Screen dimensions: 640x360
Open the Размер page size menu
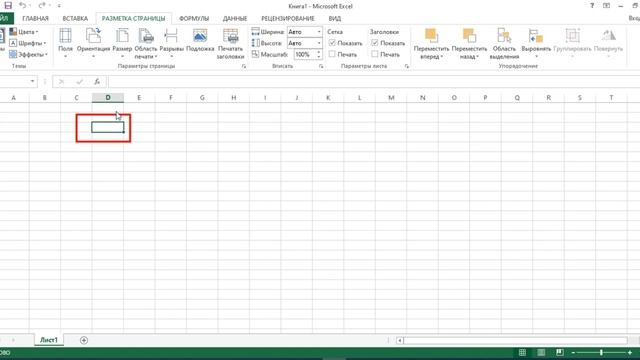pyautogui.click(x=122, y=43)
